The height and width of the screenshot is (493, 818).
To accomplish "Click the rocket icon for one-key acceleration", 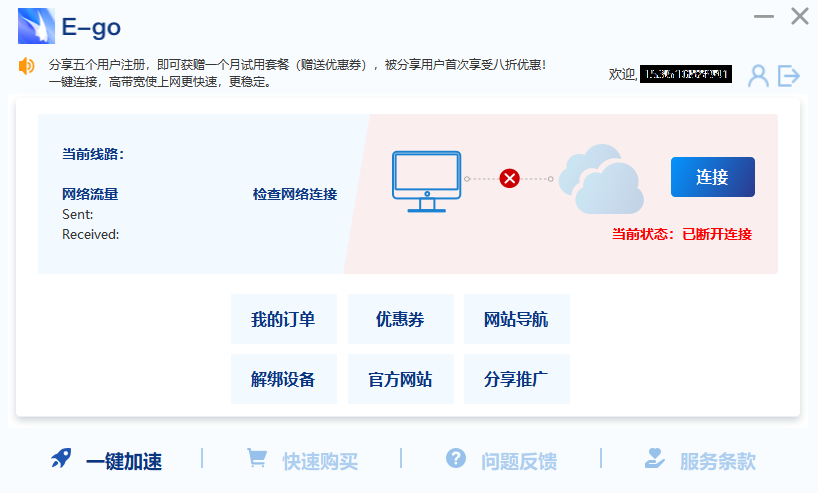I will point(62,459).
